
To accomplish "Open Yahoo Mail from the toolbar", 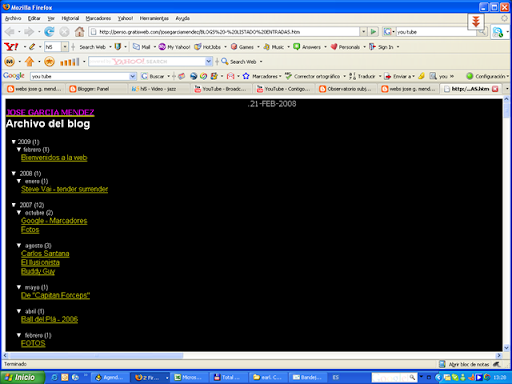I will click(x=142, y=47).
